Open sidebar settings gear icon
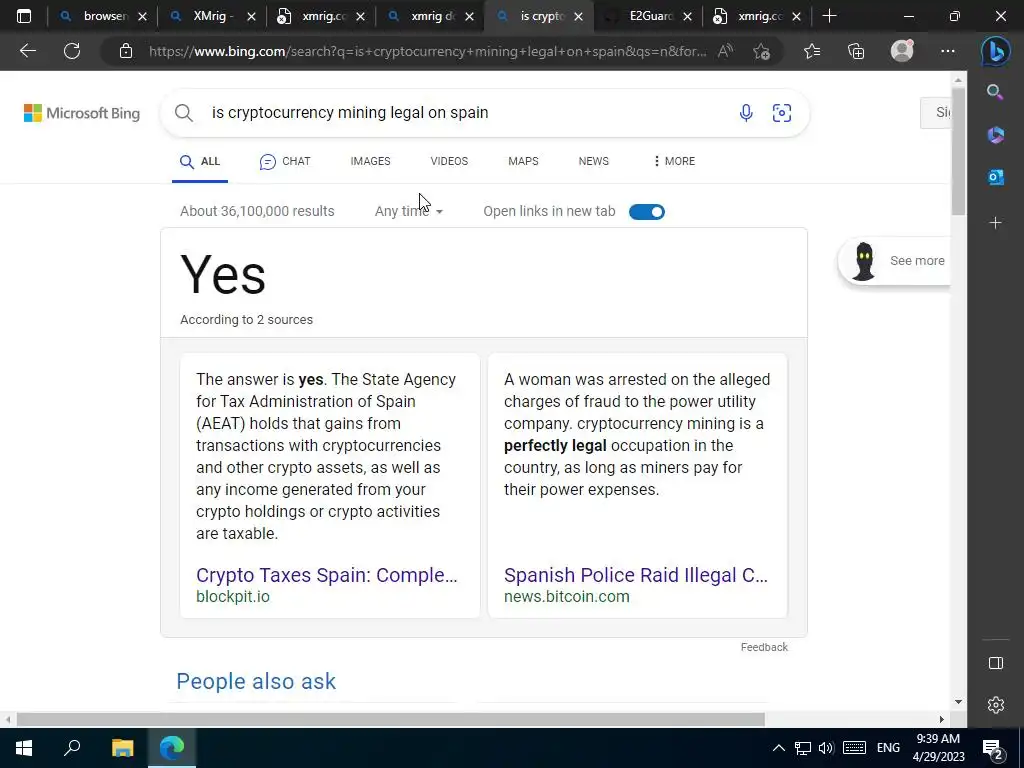 tap(995, 705)
